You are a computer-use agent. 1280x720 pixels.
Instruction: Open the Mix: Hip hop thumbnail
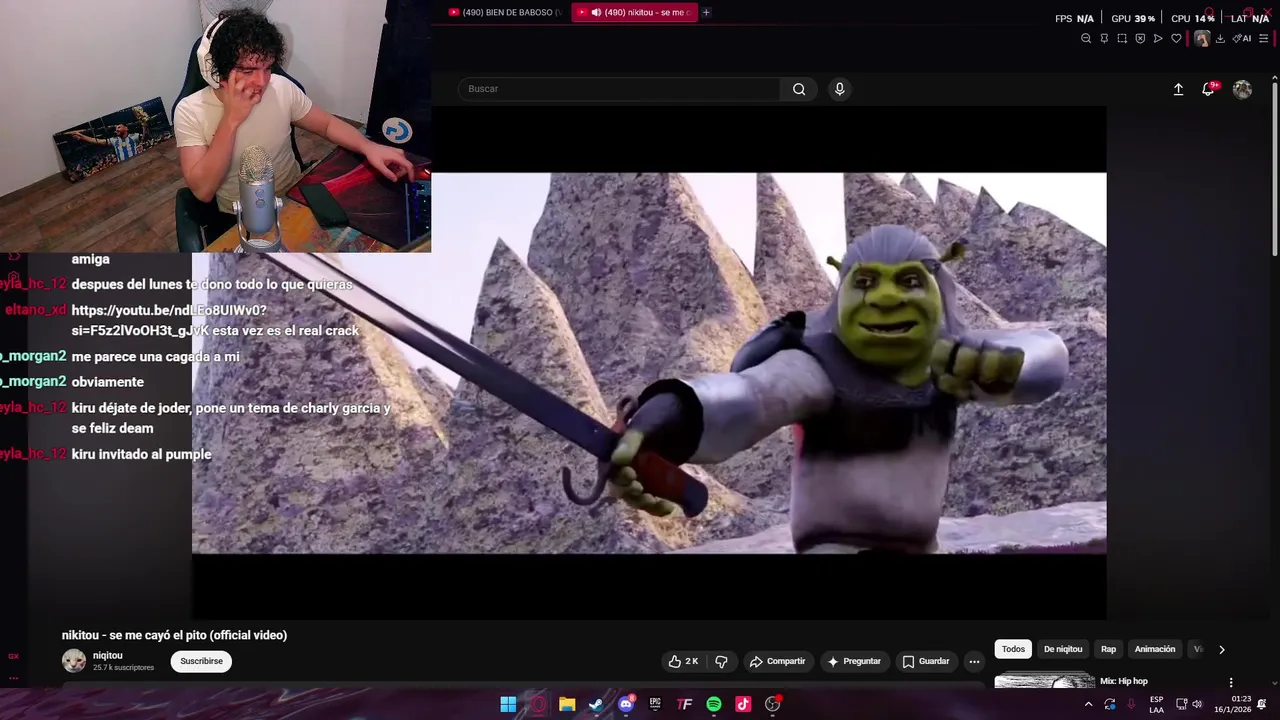1044,681
